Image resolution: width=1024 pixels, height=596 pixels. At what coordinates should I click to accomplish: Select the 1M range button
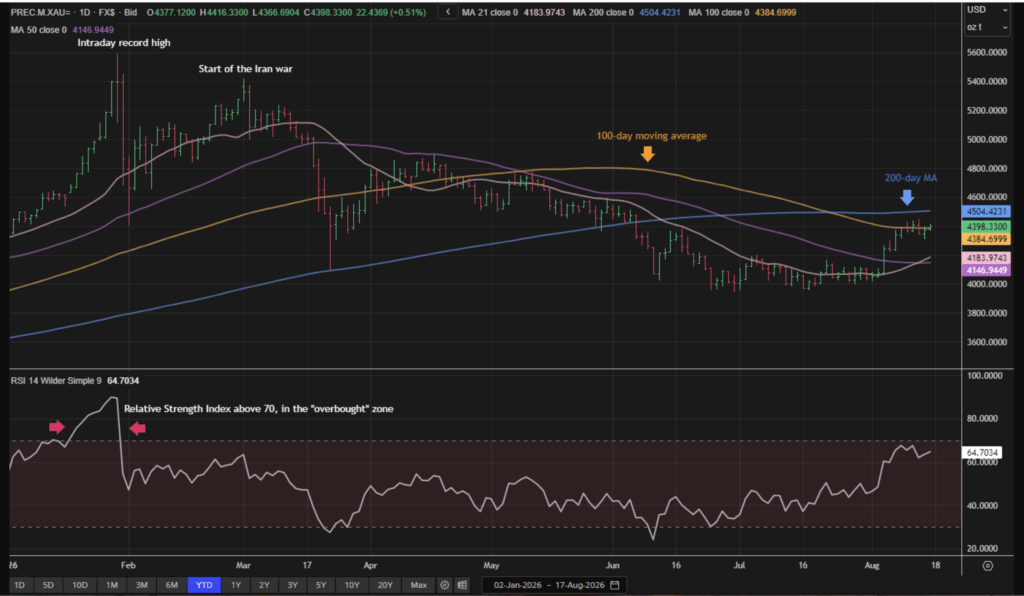point(112,585)
